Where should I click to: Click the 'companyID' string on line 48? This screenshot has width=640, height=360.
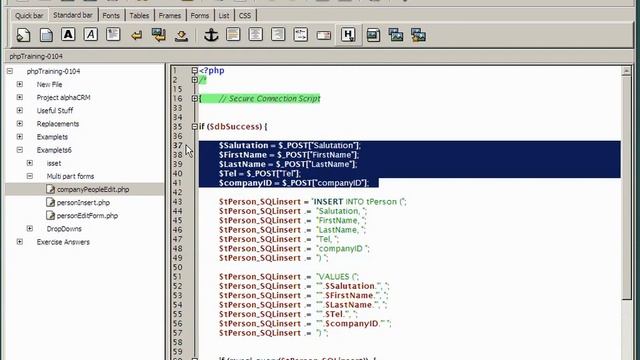click(x=340, y=249)
